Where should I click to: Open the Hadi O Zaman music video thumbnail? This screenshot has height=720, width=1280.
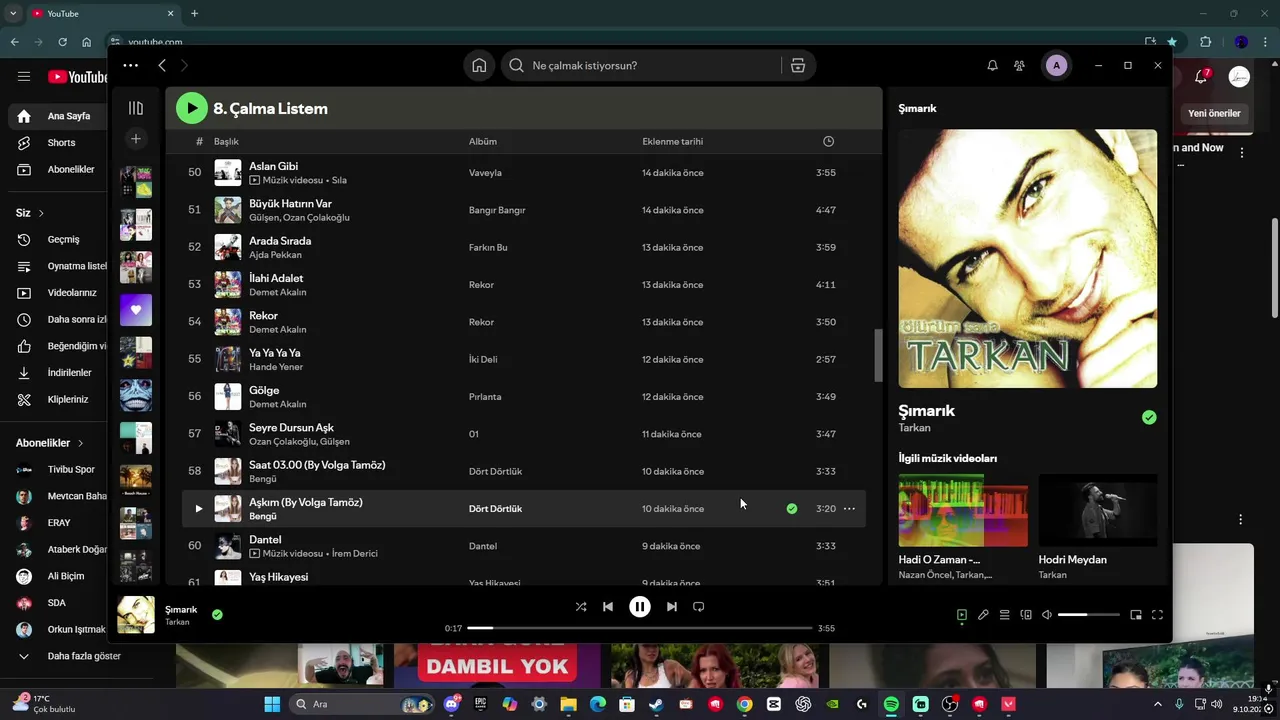963,510
